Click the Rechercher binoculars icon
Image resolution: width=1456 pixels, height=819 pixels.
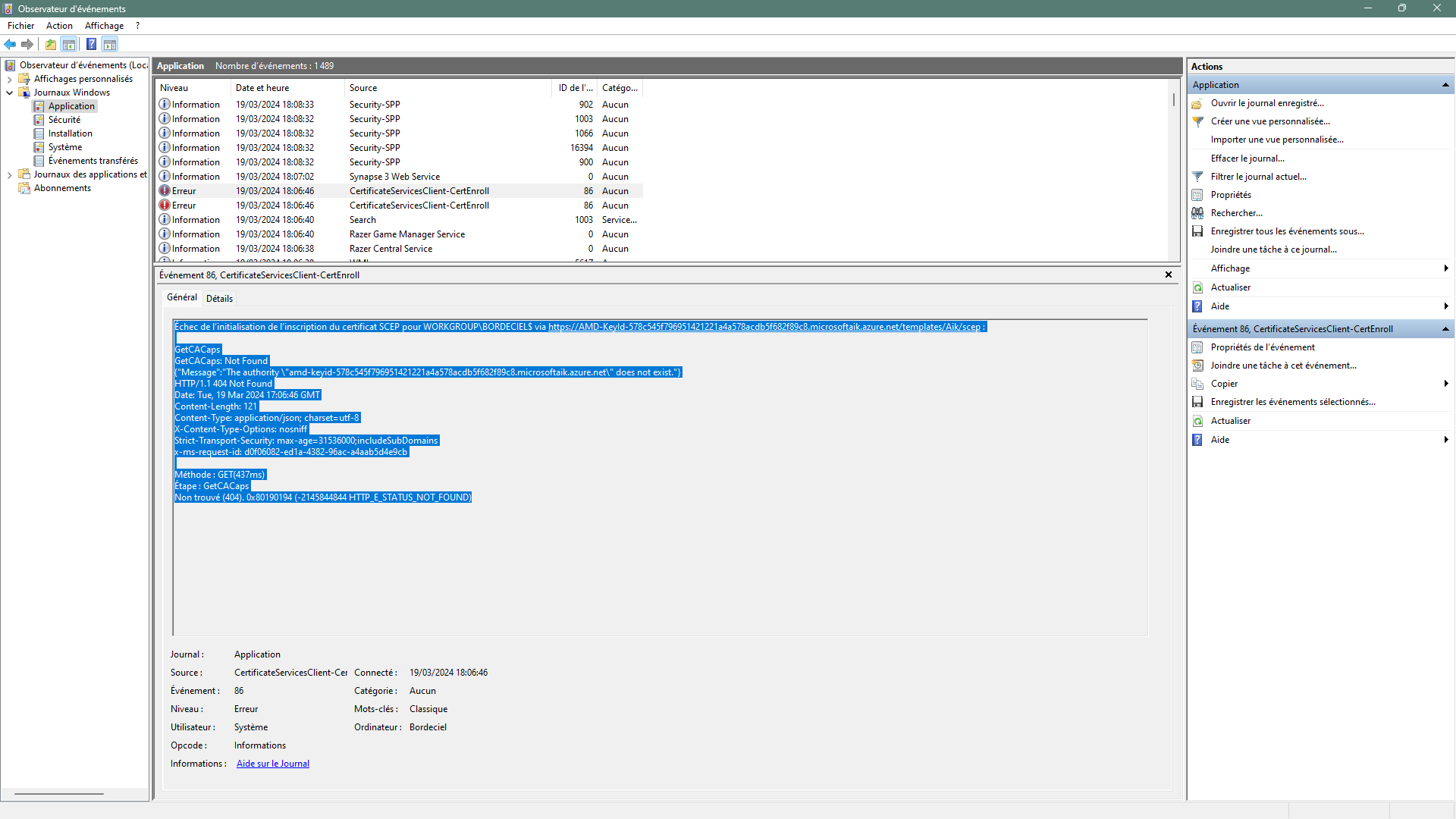[x=1197, y=213]
